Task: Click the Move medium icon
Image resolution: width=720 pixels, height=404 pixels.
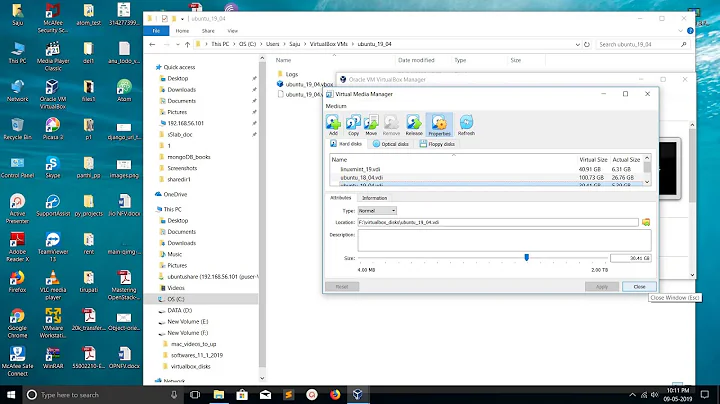Action: click(x=371, y=125)
